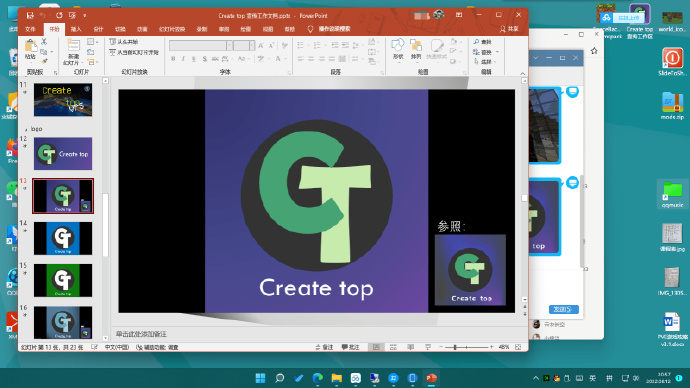Paste clipboard contents with large clipboard icon
Image resolution: width=690 pixels, height=388 pixels.
click(30, 46)
